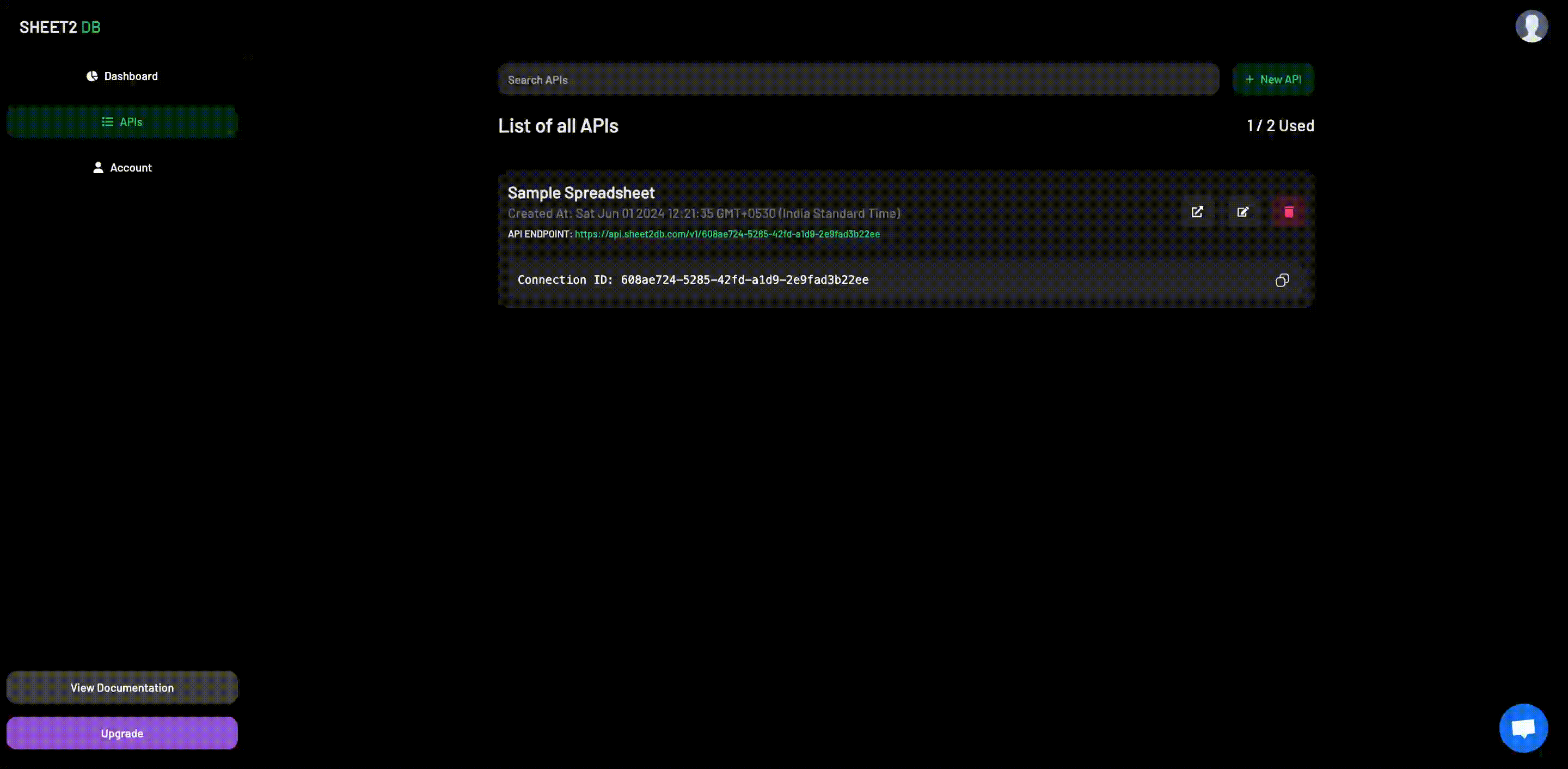This screenshot has height=769, width=1568.
Task: Navigate to the Account section
Action: tap(122, 167)
